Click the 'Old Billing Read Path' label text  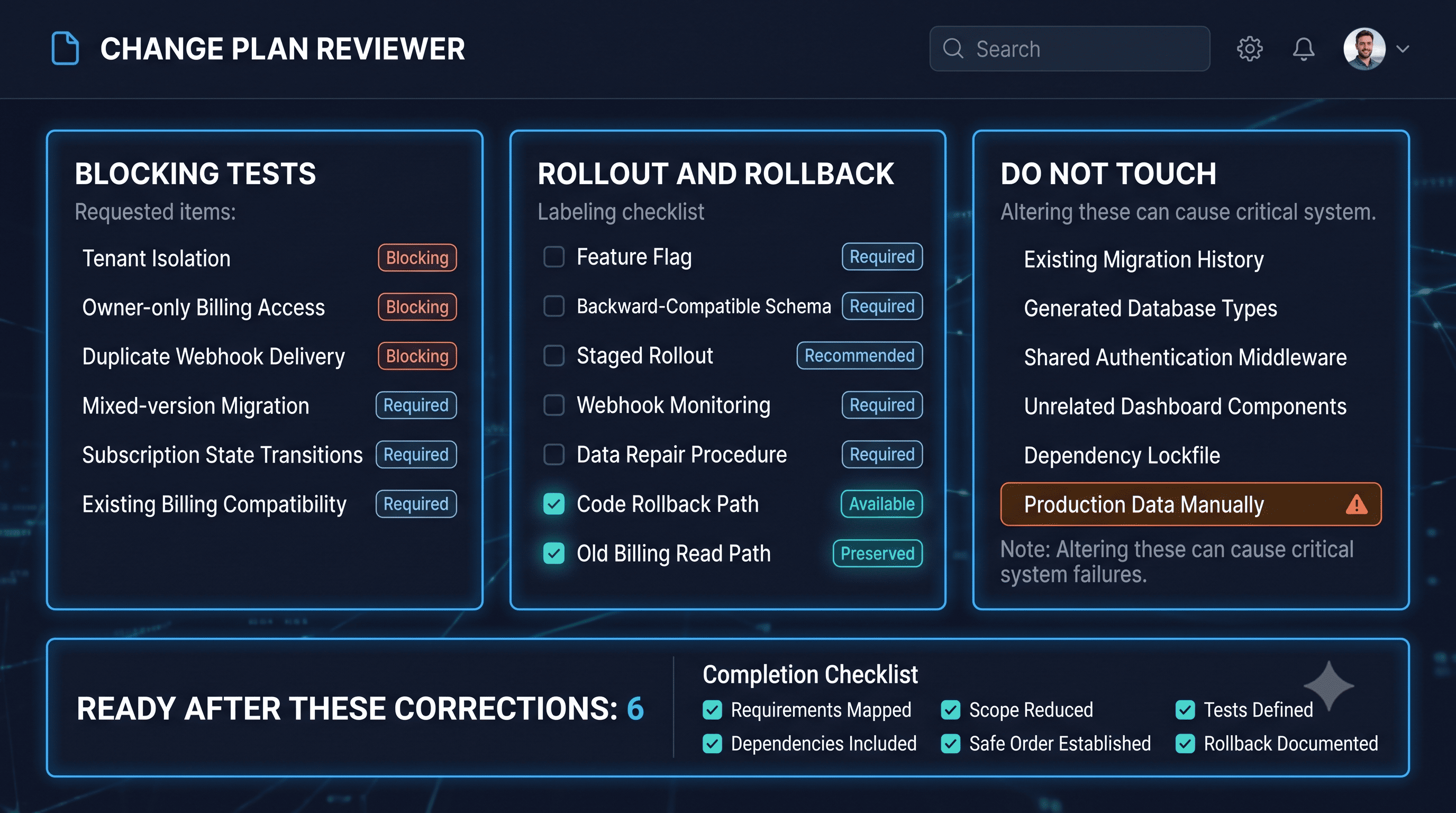(674, 554)
